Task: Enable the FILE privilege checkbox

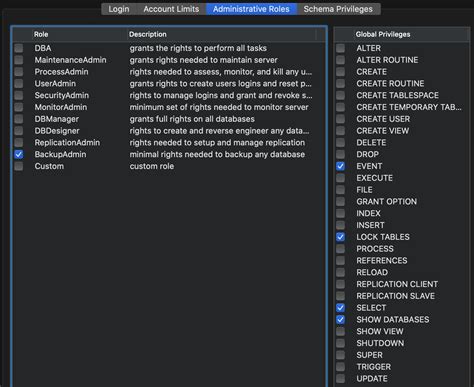Action: (340, 190)
